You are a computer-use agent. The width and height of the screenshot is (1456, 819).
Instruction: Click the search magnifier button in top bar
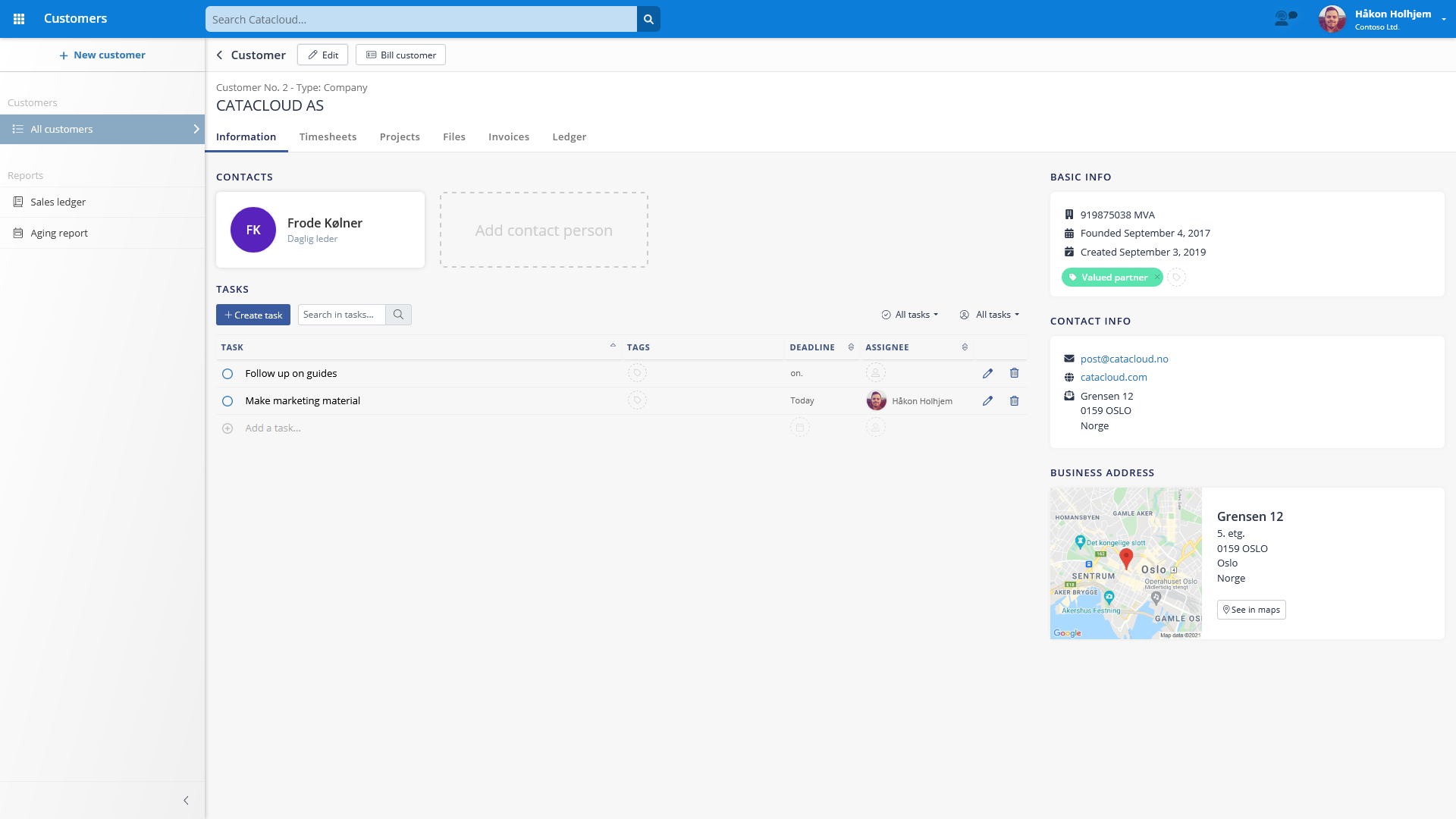coord(648,19)
